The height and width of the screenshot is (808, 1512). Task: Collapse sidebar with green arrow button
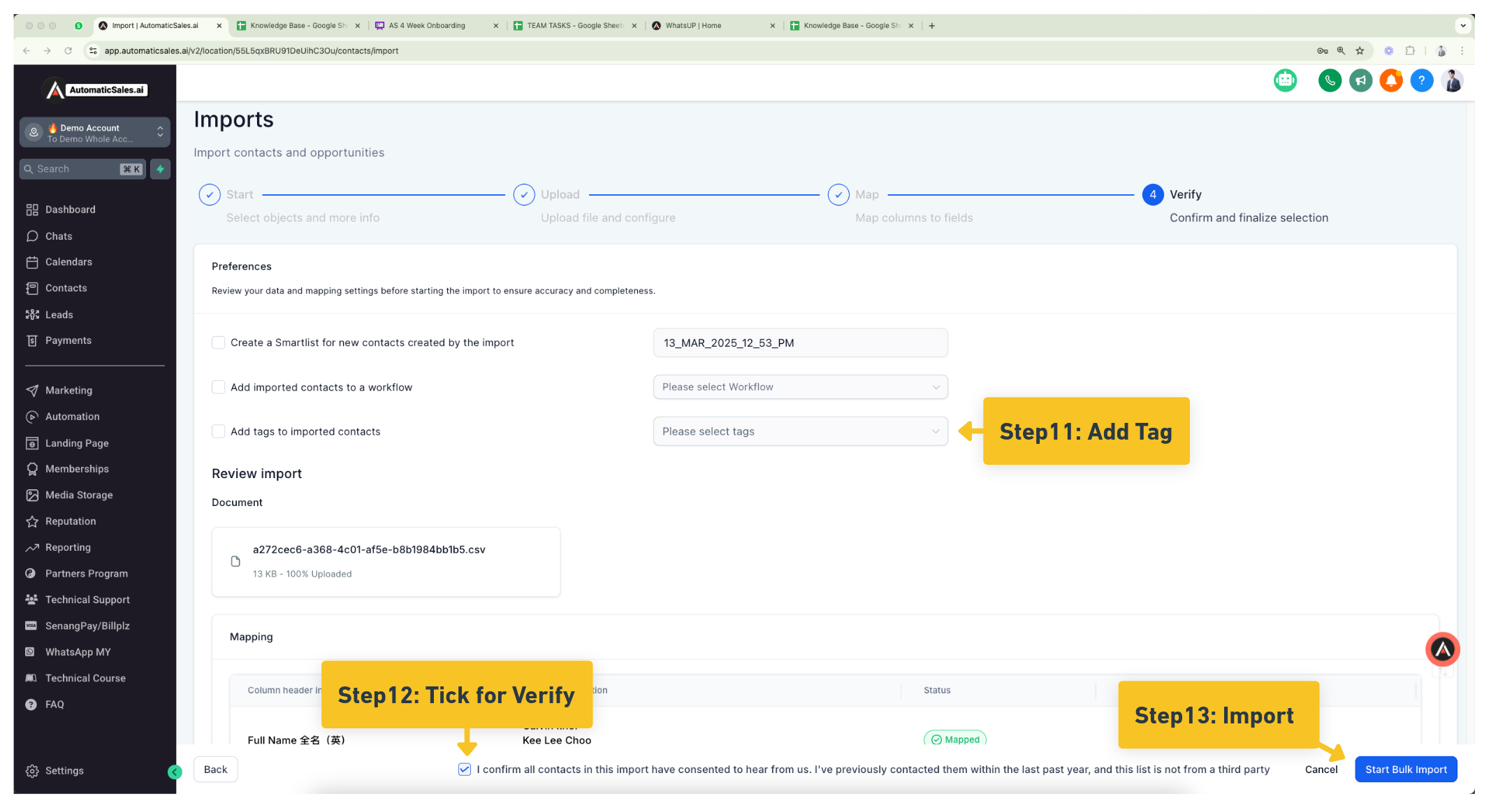(175, 772)
